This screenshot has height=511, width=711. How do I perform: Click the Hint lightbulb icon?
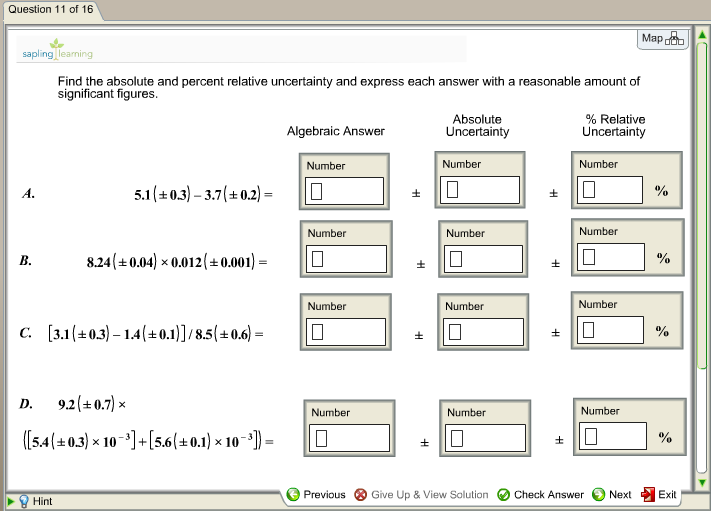24,501
